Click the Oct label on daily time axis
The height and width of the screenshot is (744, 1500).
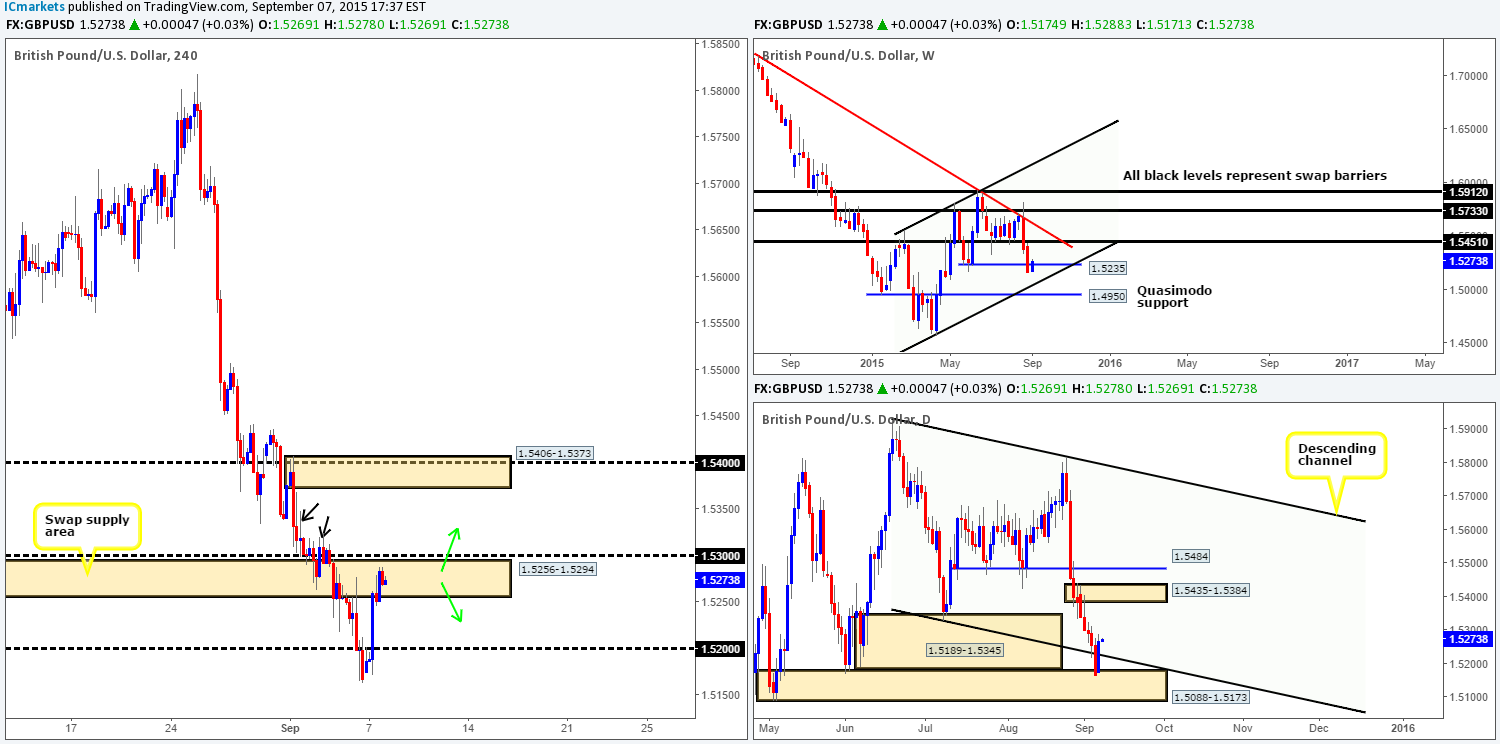tap(1164, 726)
